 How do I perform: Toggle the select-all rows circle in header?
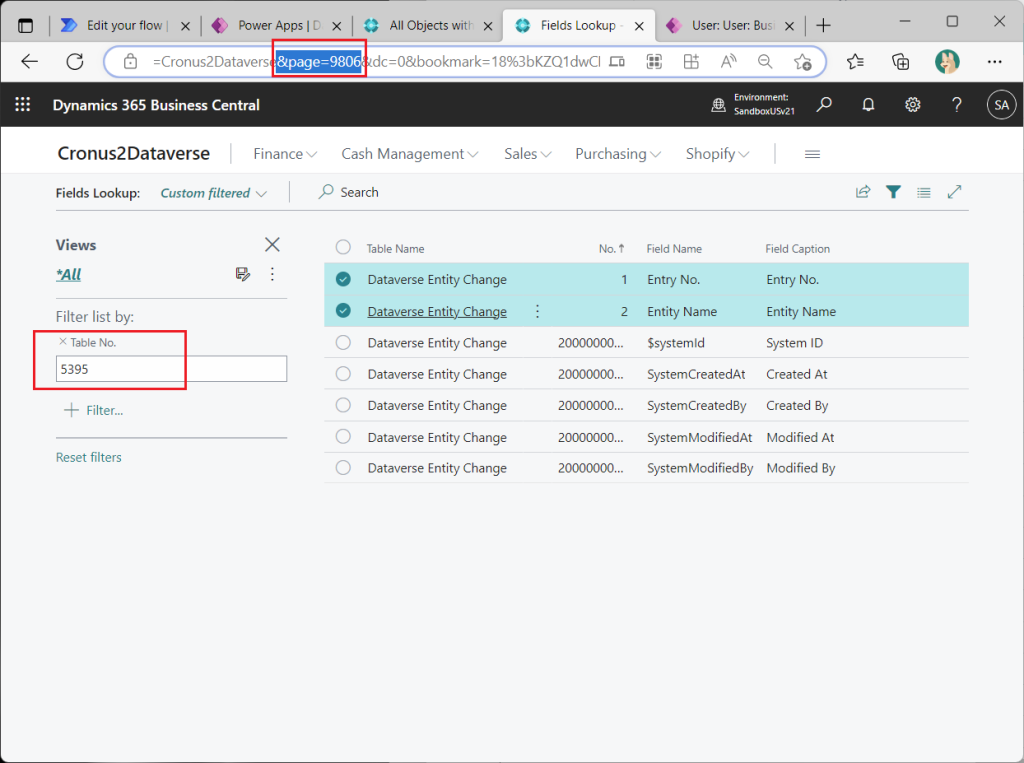click(343, 248)
